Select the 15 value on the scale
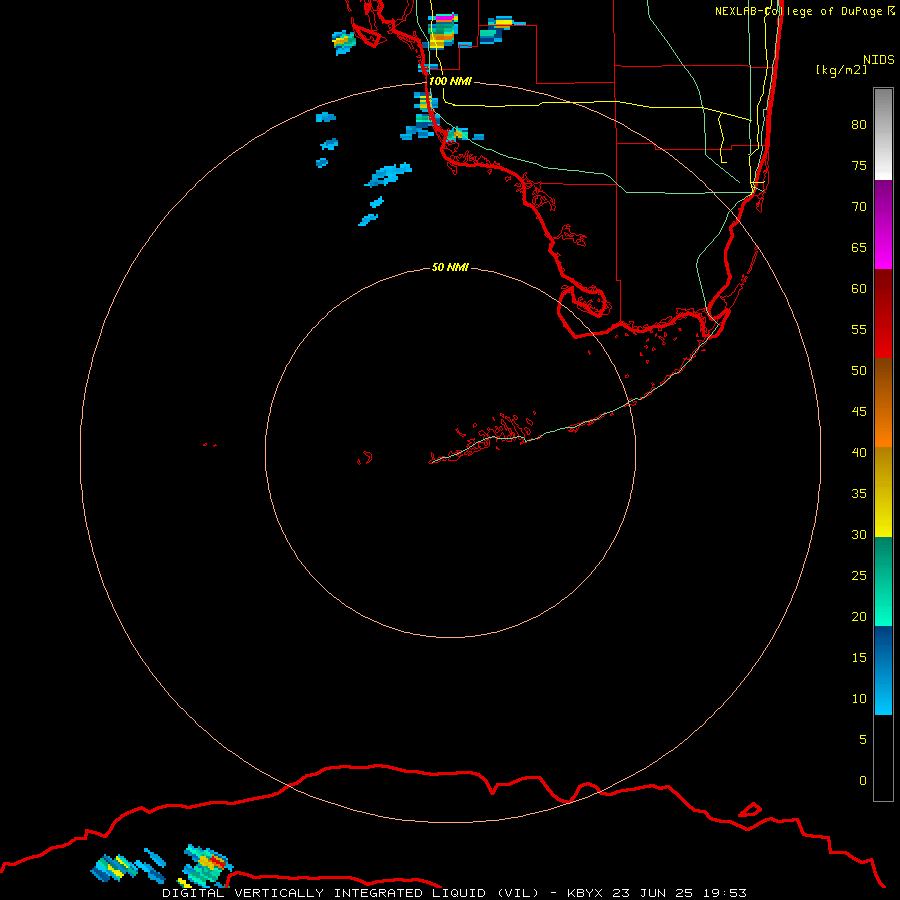 [859, 657]
